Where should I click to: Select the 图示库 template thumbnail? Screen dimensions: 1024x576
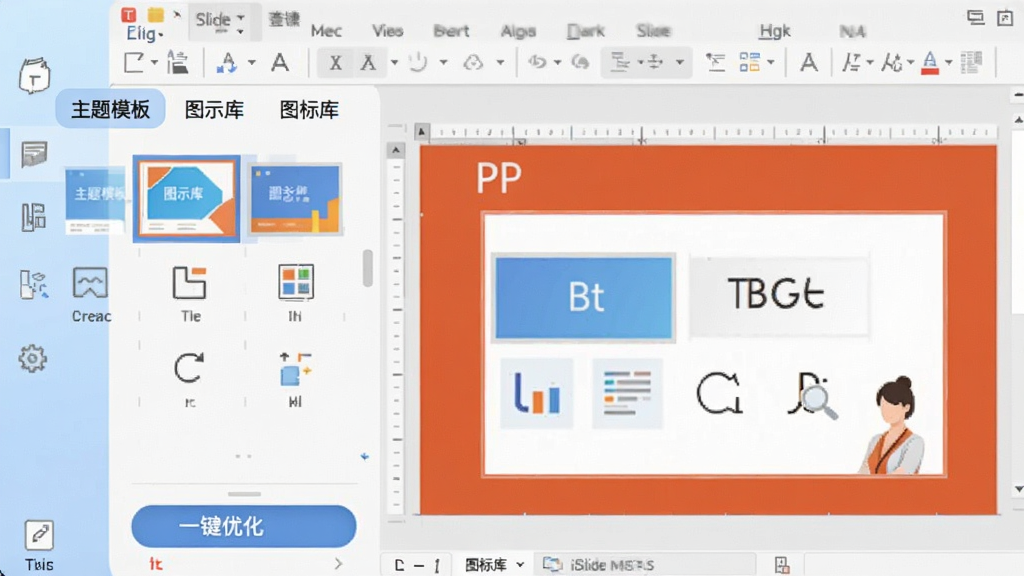click(x=187, y=199)
